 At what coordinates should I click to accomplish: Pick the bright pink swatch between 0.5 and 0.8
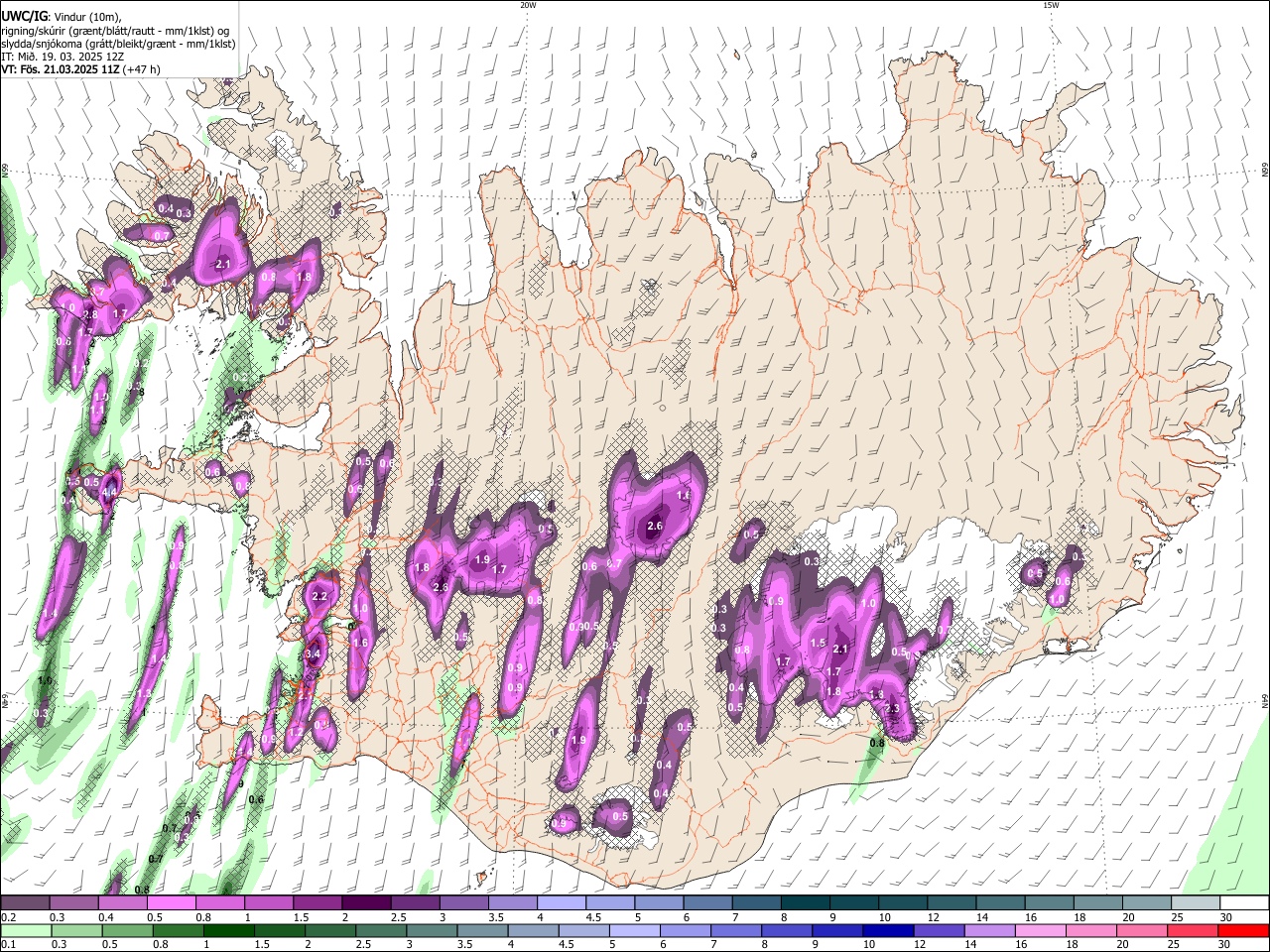(x=171, y=903)
